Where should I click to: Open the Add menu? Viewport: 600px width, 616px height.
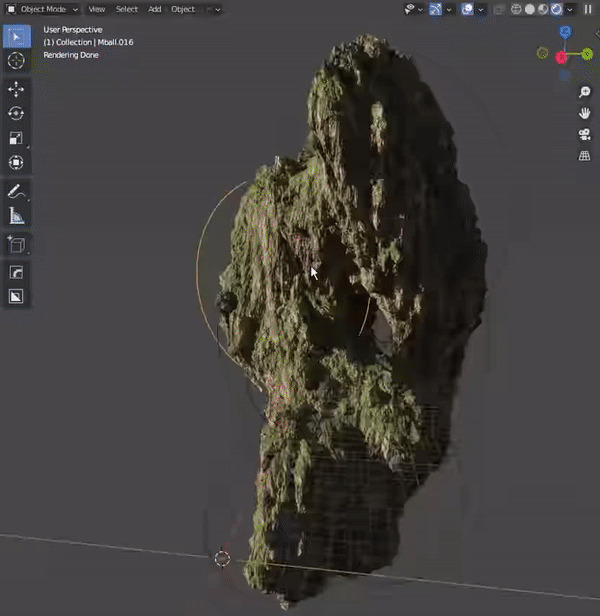pos(154,9)
